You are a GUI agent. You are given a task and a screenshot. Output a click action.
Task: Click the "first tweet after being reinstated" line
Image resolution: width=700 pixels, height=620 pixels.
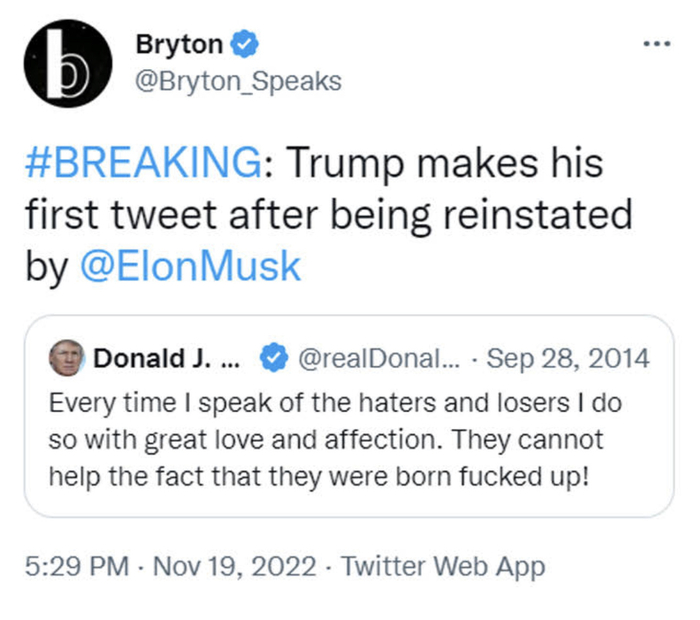(327, 214)
